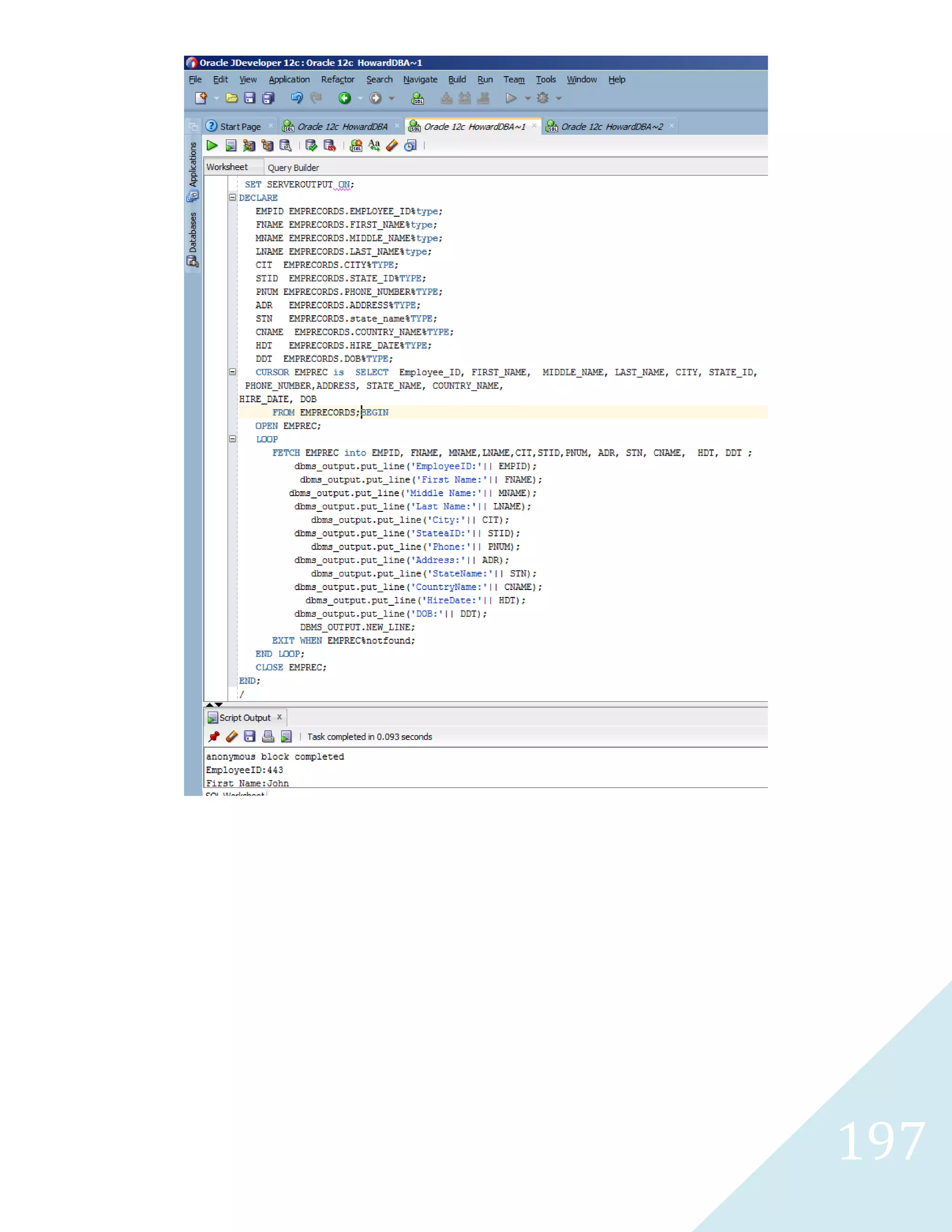The height and width of the screenshot is (1232, 952).
Task: Open the Edit menu
Action: [x=220, y=79]
